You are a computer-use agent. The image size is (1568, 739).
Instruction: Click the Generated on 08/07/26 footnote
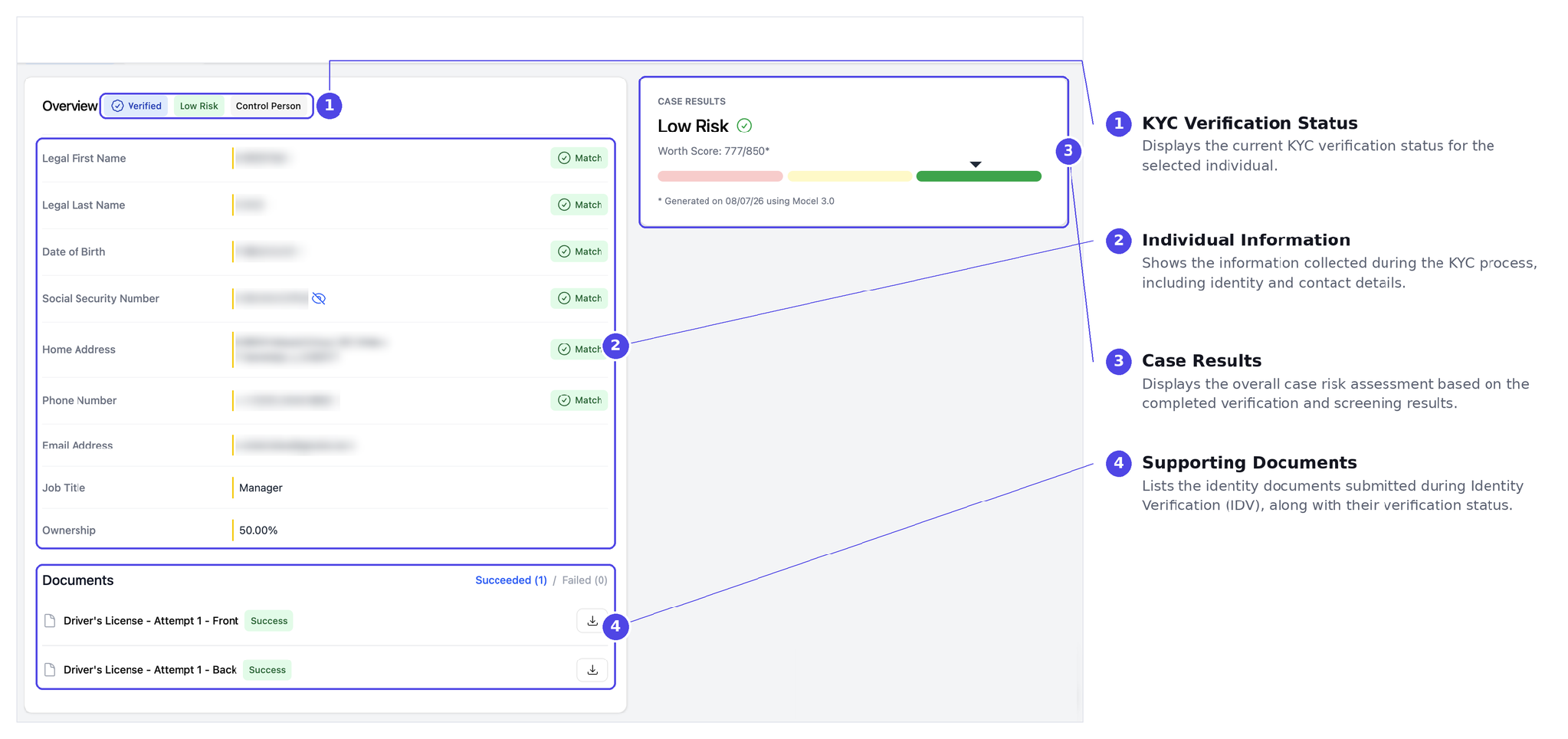coord(746,201)
